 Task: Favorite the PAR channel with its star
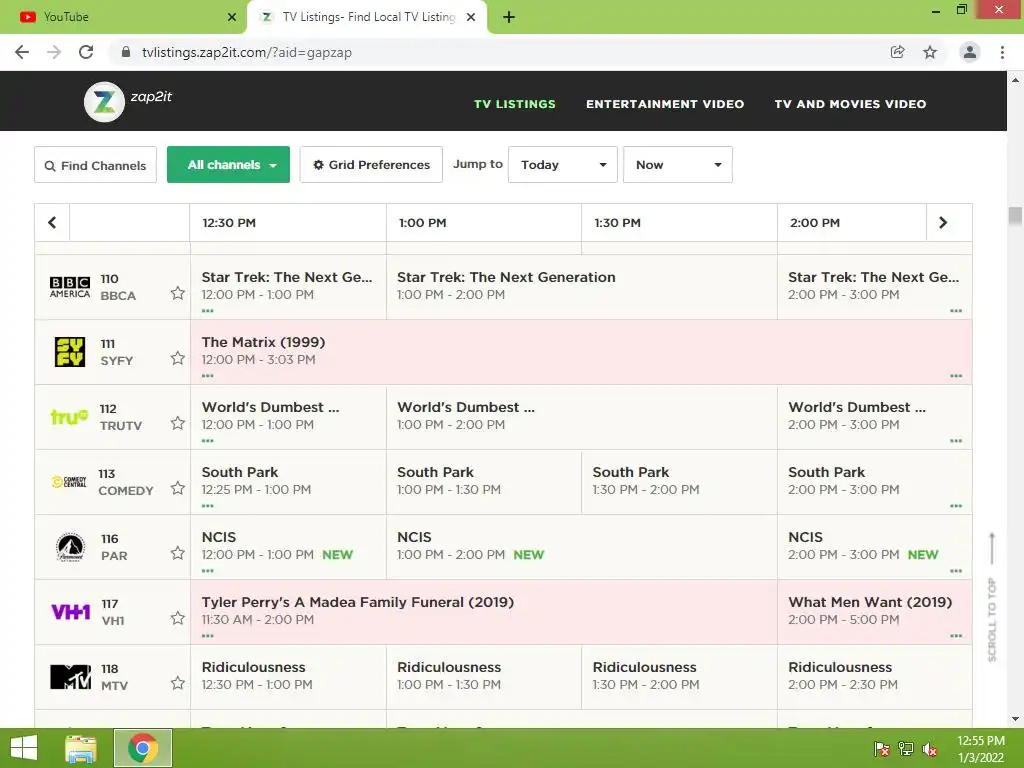(x=178, y=553)
